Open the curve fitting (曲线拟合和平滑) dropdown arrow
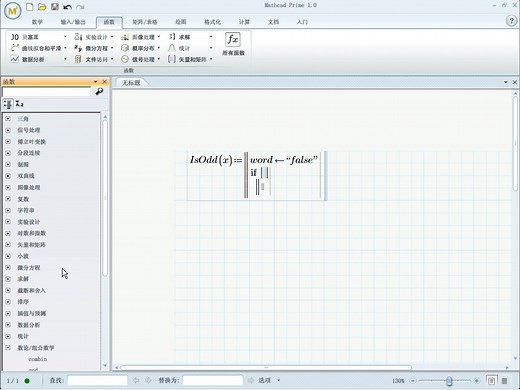Viewport: 520px width, 390px height. point(65,48)
